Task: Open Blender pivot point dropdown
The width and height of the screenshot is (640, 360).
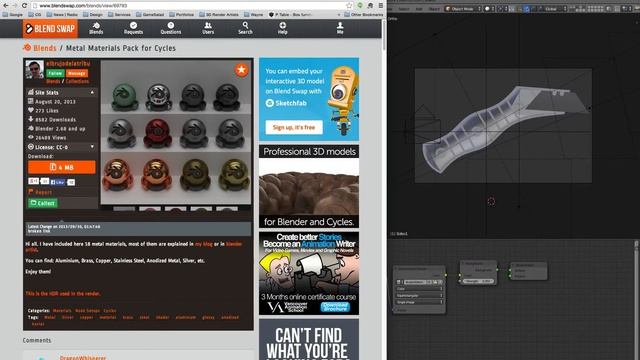Action: 501,9
